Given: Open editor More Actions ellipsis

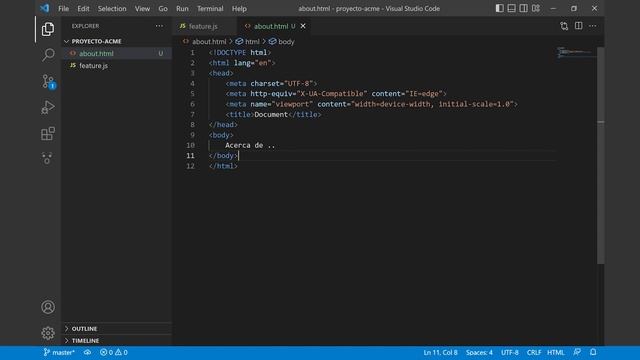Looking at the screenshot, I should pos(592,26).
